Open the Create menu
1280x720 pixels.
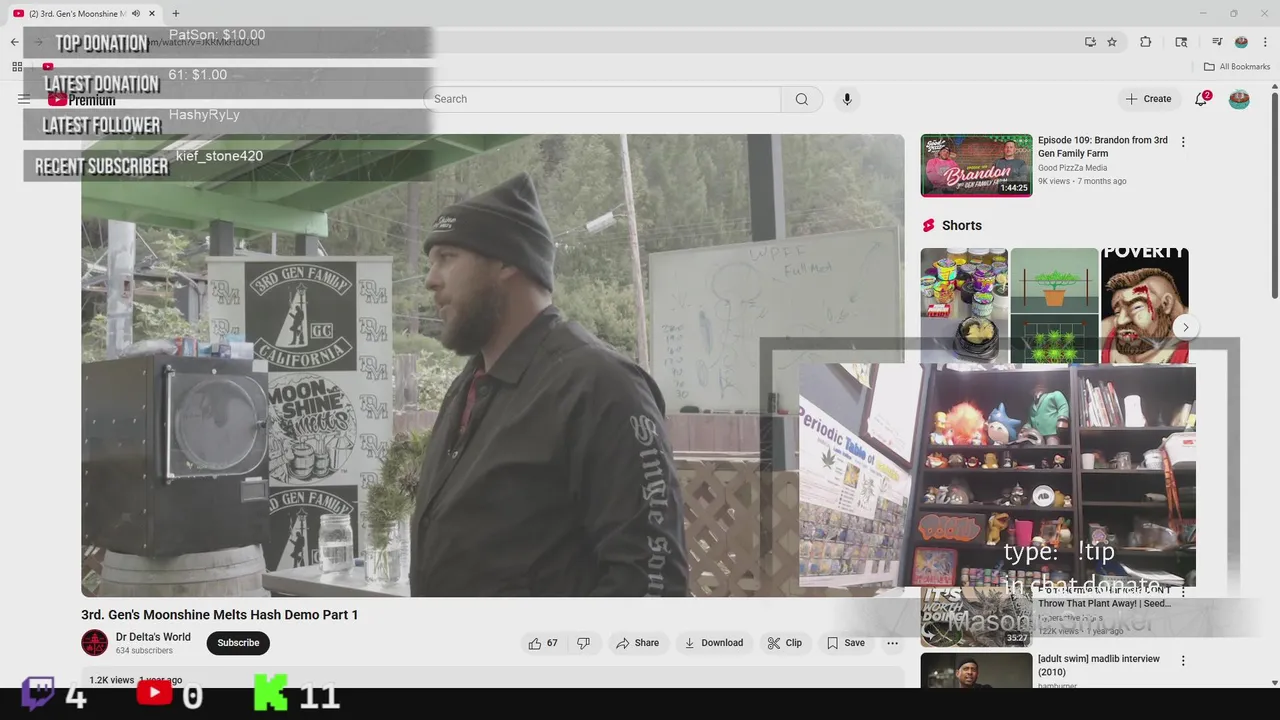[1148, 99]
